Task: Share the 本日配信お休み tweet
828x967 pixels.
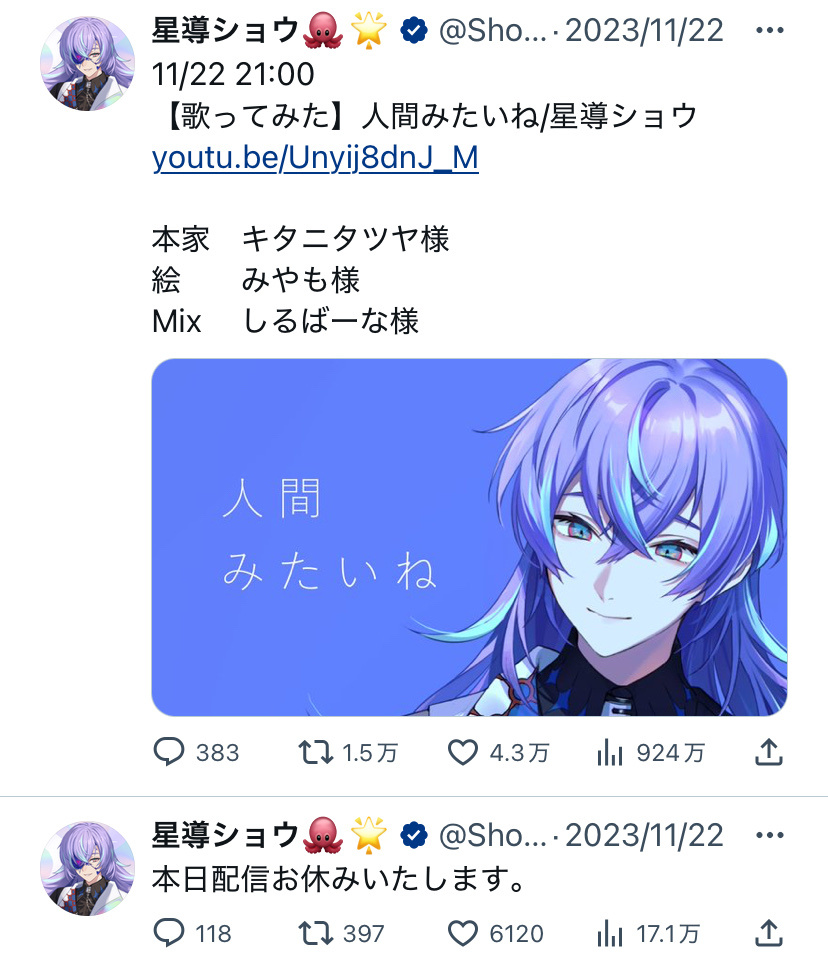Action: tap(769, 933)
